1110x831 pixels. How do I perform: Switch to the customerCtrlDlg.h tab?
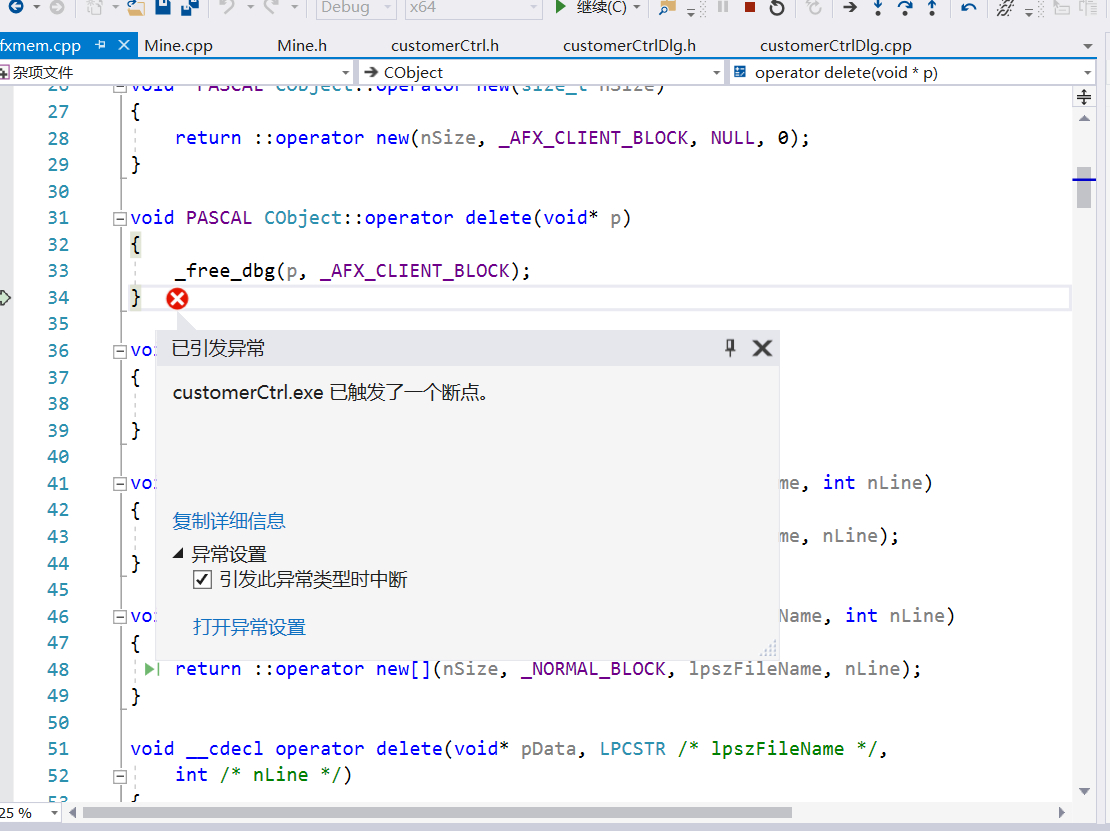point(629,46)
